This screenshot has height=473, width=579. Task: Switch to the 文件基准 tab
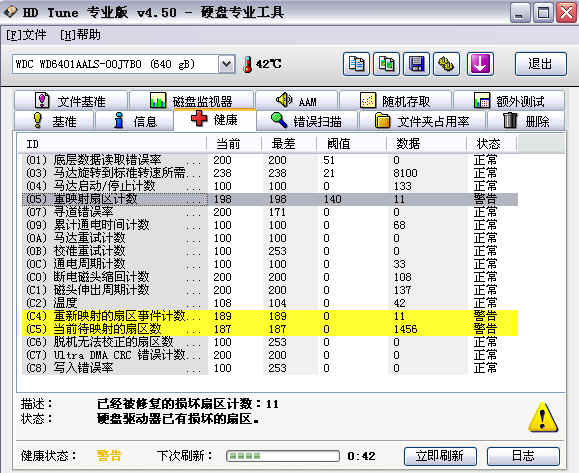[x=71, y=100]
